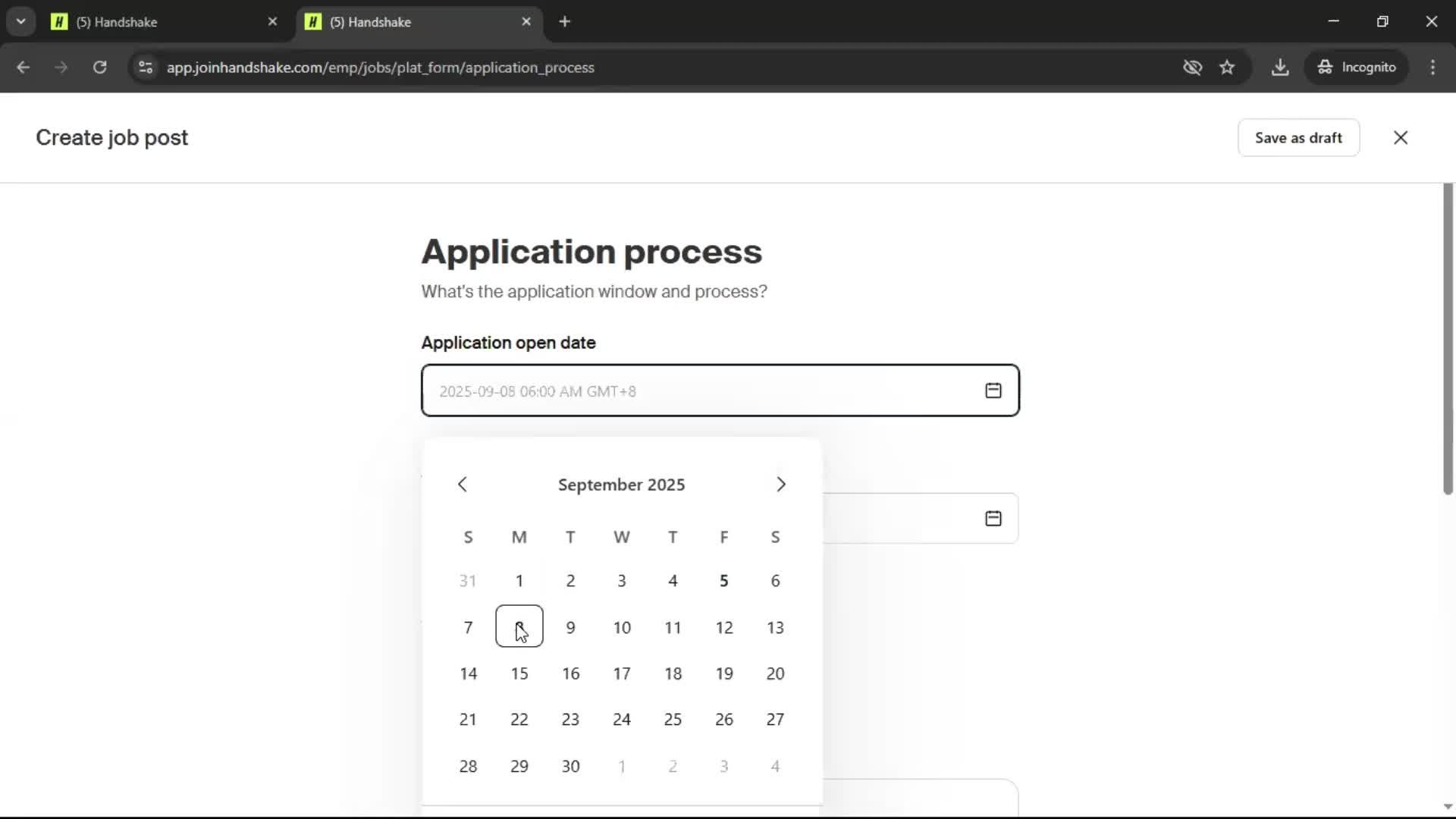Reload the page
This screenshot has width=1456, height=819.
[x=99, y=67]
